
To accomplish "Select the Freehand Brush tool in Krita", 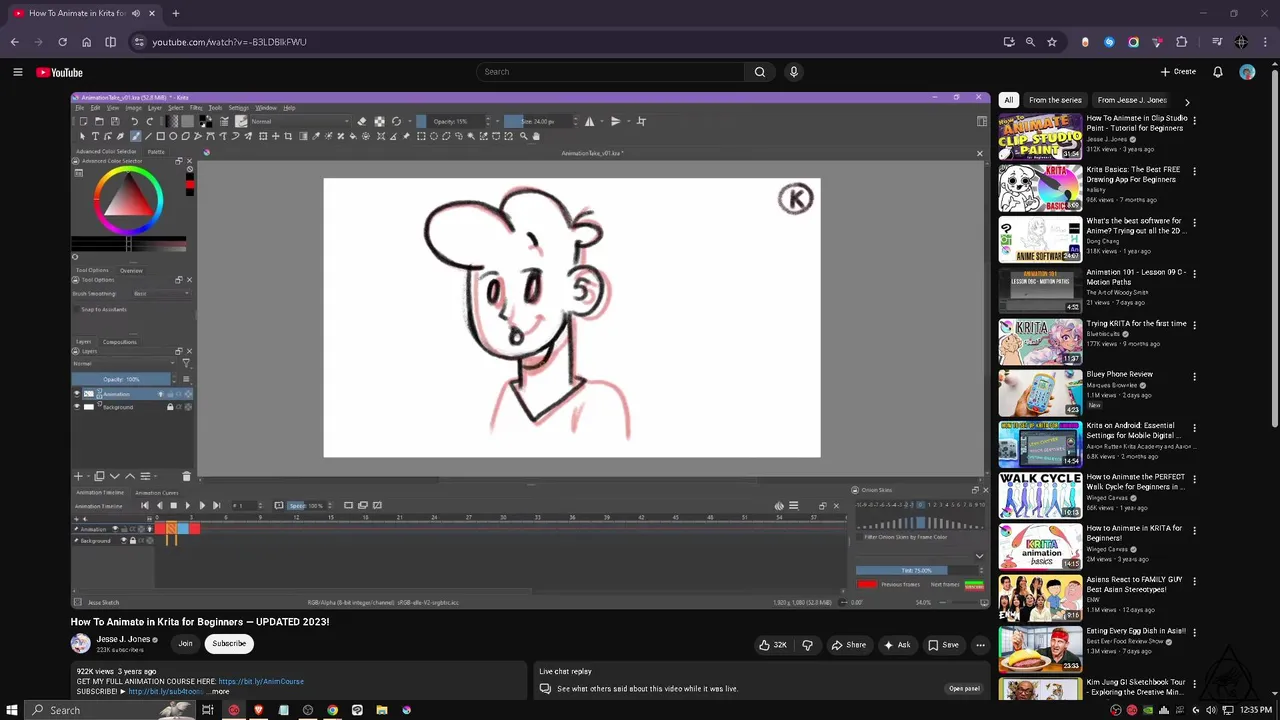I will point(135,136).
